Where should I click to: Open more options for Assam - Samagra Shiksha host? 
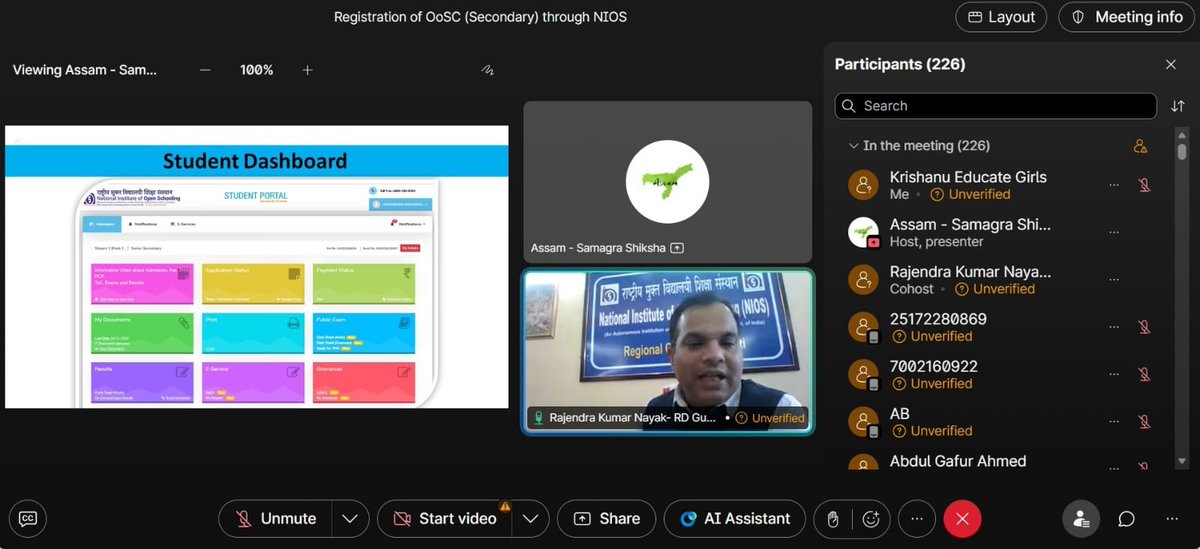pos(1114,232)
